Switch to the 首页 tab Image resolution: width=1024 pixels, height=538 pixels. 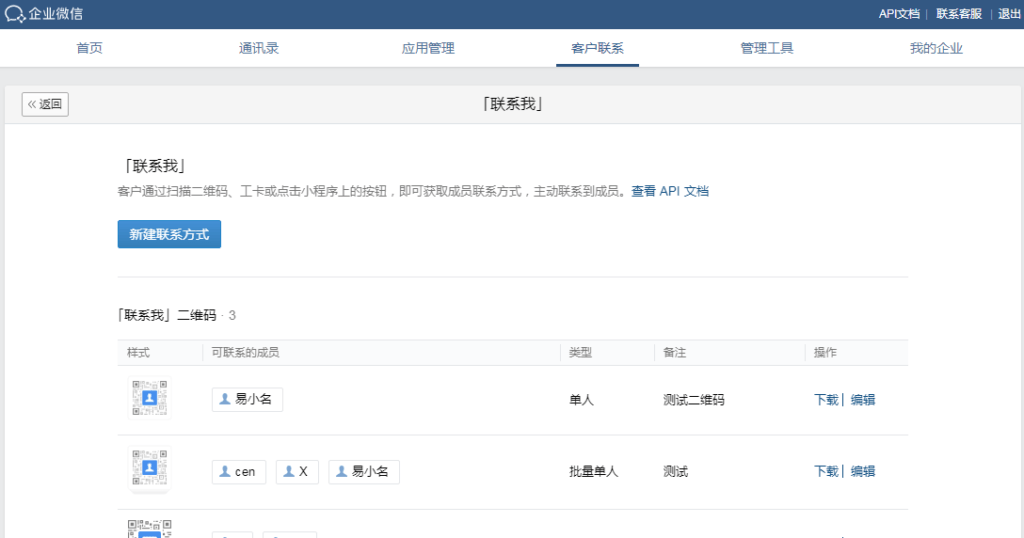coord(89,48)
